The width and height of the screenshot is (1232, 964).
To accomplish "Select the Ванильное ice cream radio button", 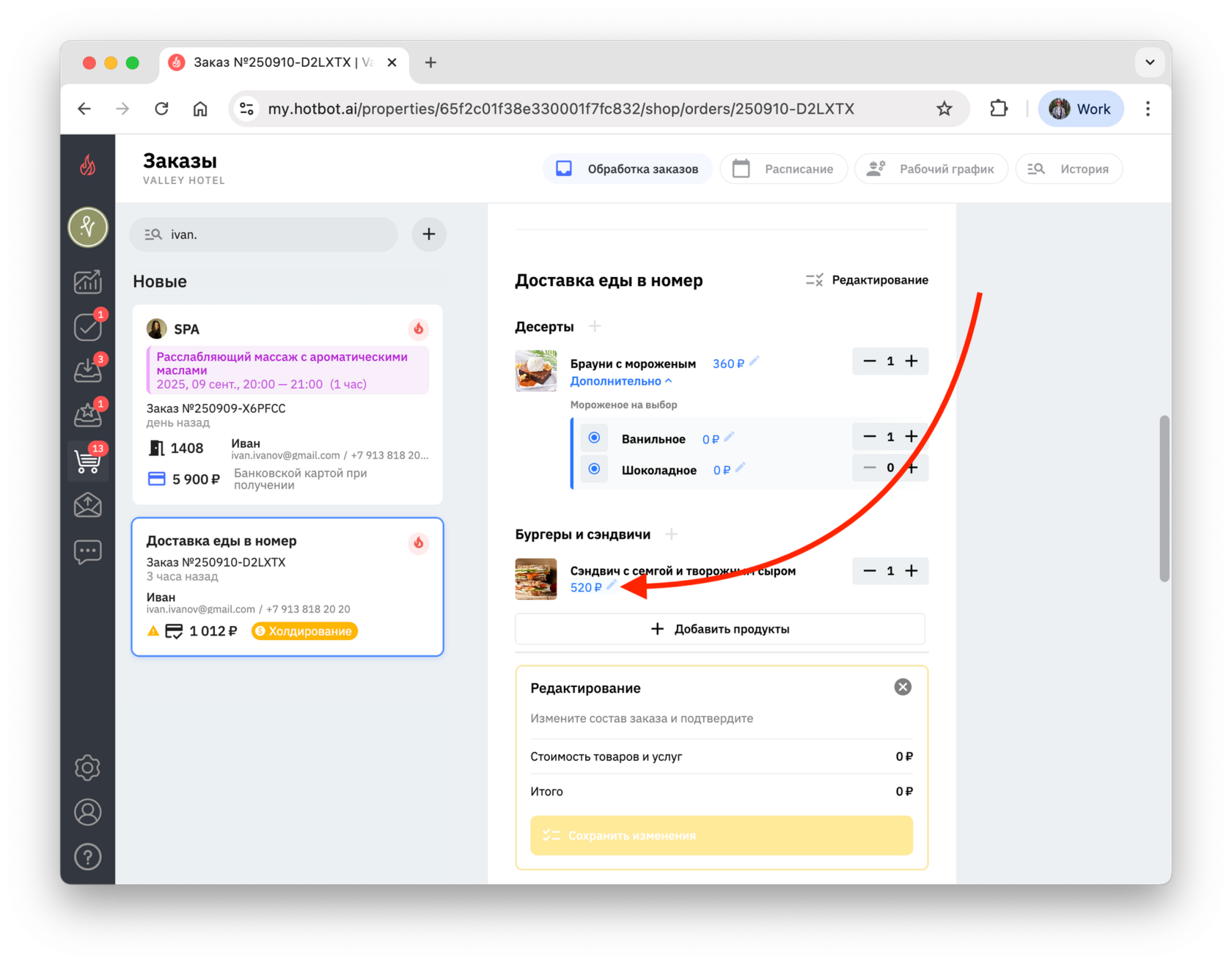I will point(594,438).
